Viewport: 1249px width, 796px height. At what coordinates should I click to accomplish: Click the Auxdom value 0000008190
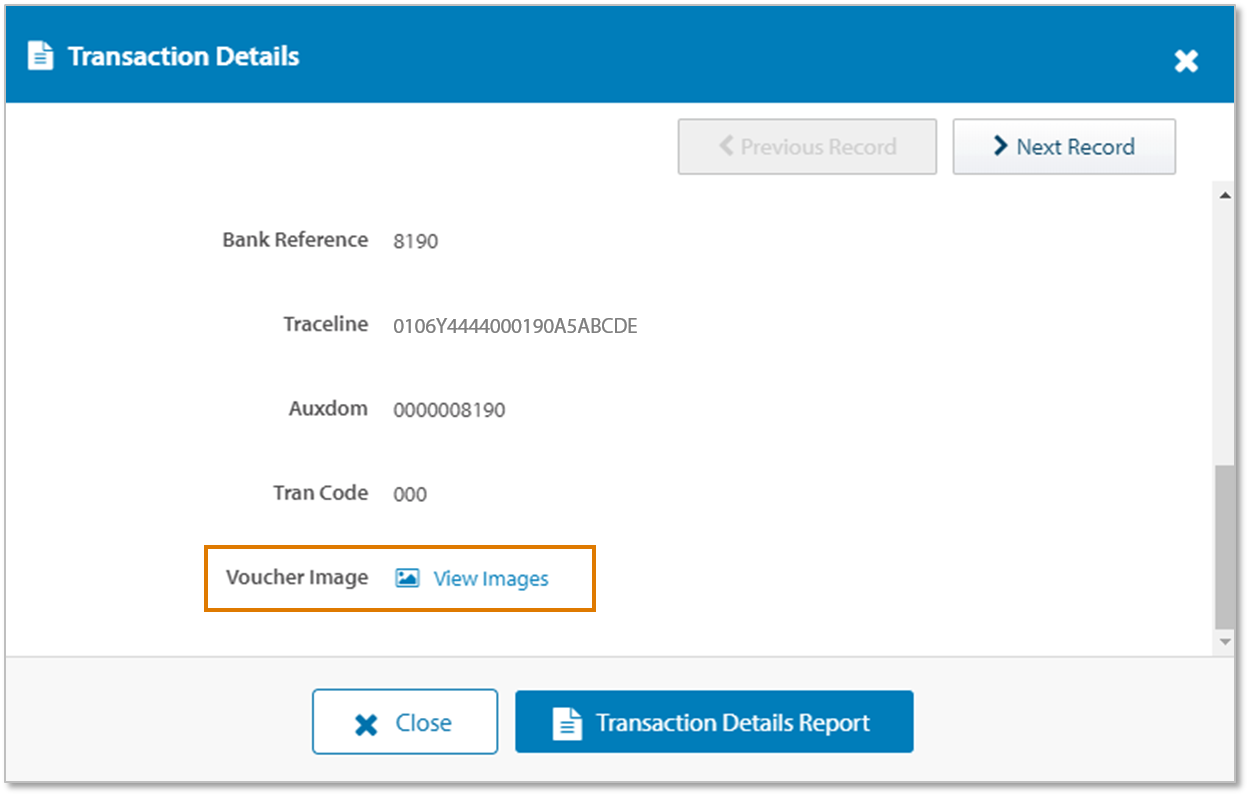tap(449, 410)
